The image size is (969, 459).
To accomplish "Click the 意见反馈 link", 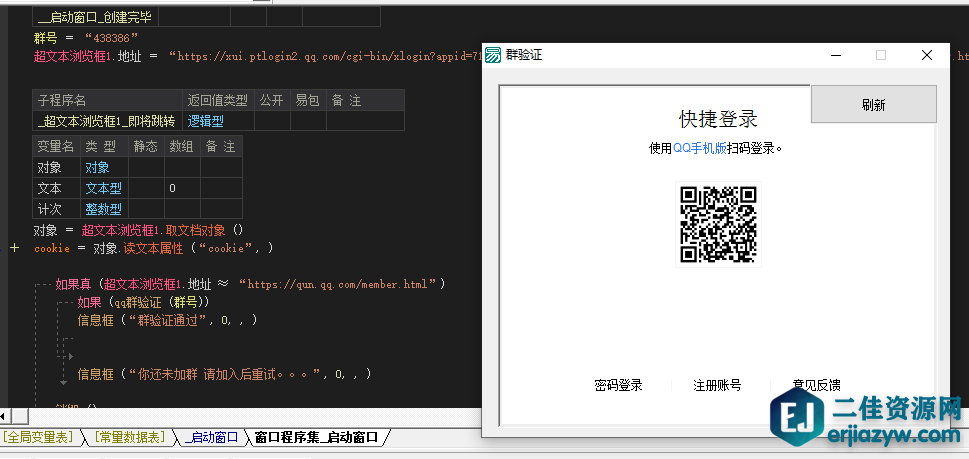I will [816, 385].
